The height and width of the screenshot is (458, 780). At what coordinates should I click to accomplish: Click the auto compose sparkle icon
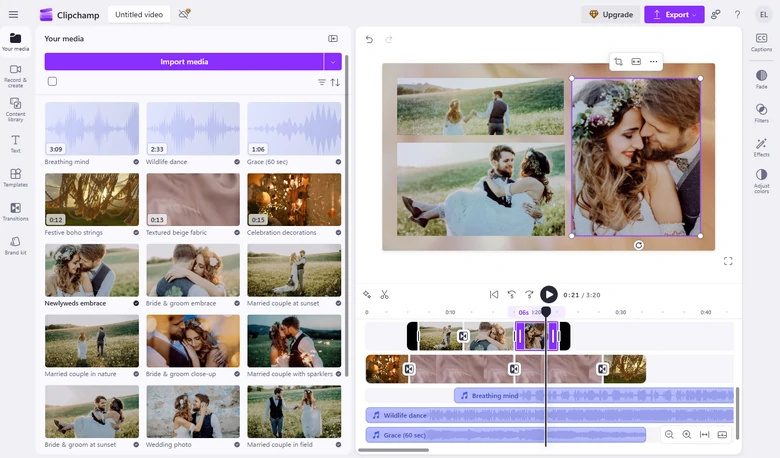click(367, 294)
